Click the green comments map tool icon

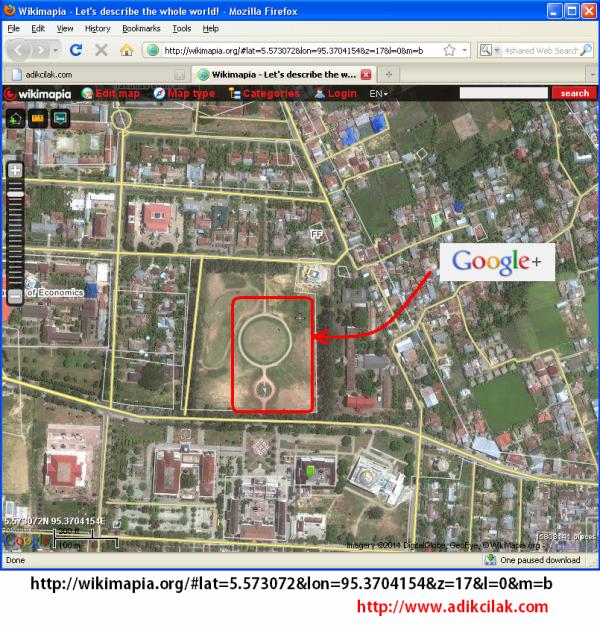coord(60,118)
